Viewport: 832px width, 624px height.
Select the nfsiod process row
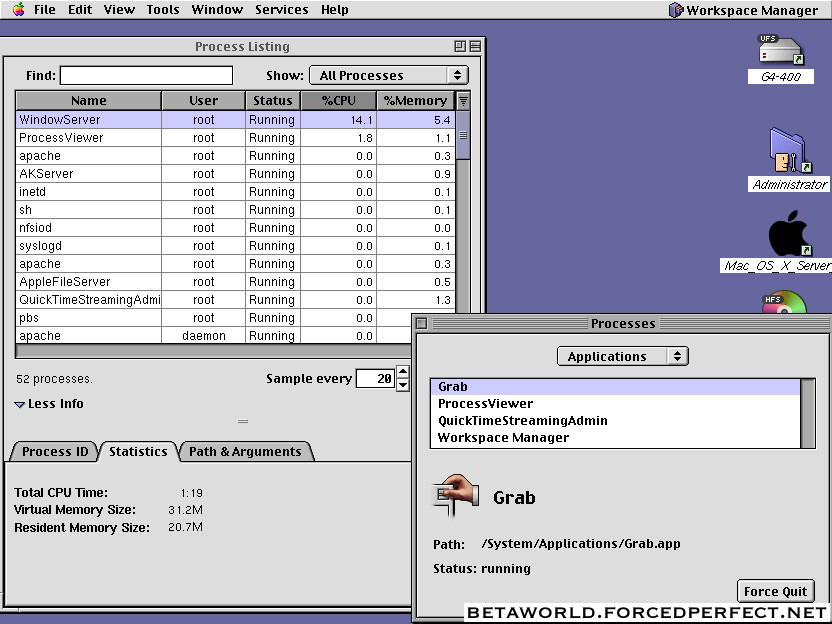(236, 228)
